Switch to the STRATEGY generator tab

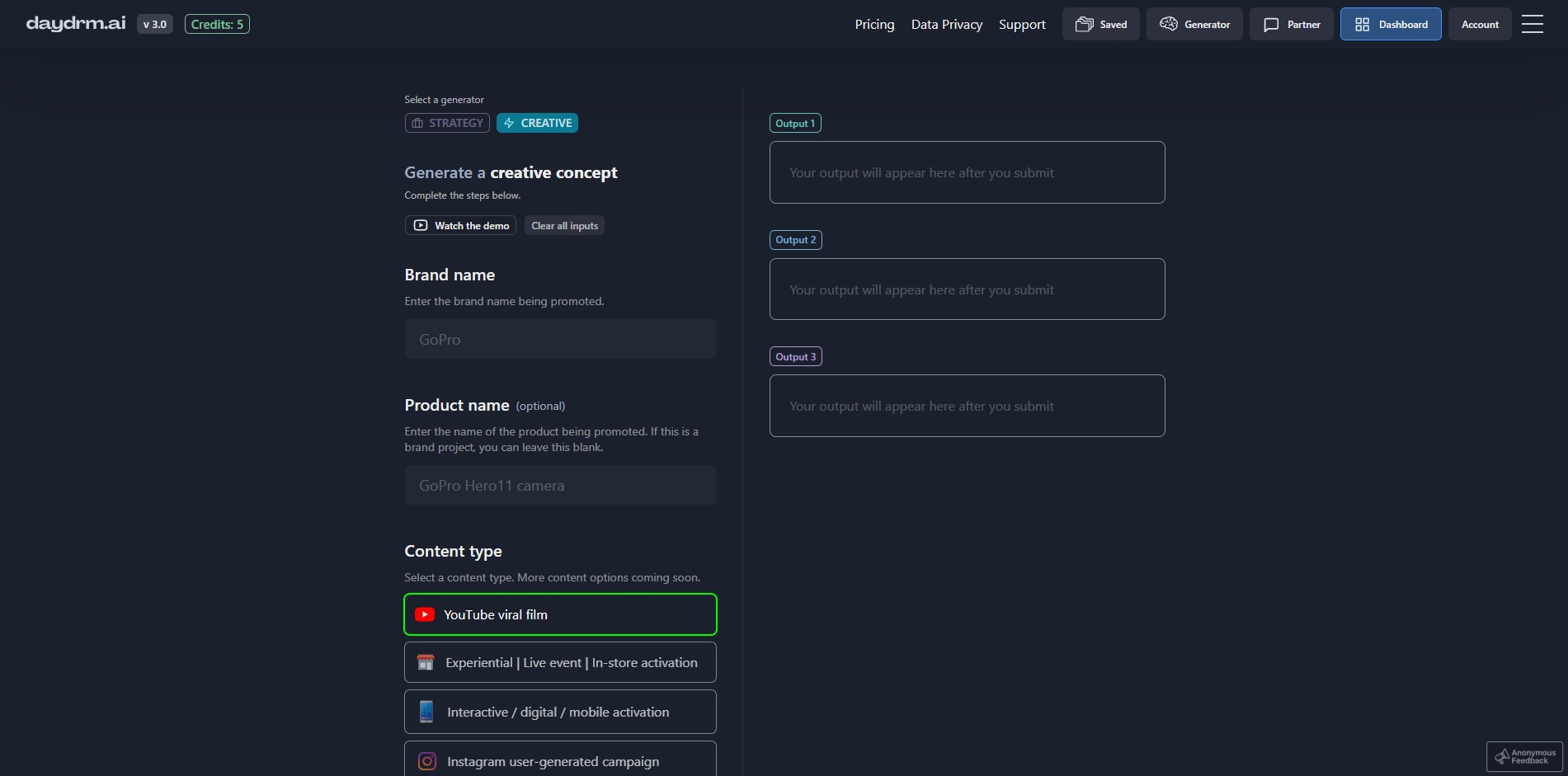point(447,123)
